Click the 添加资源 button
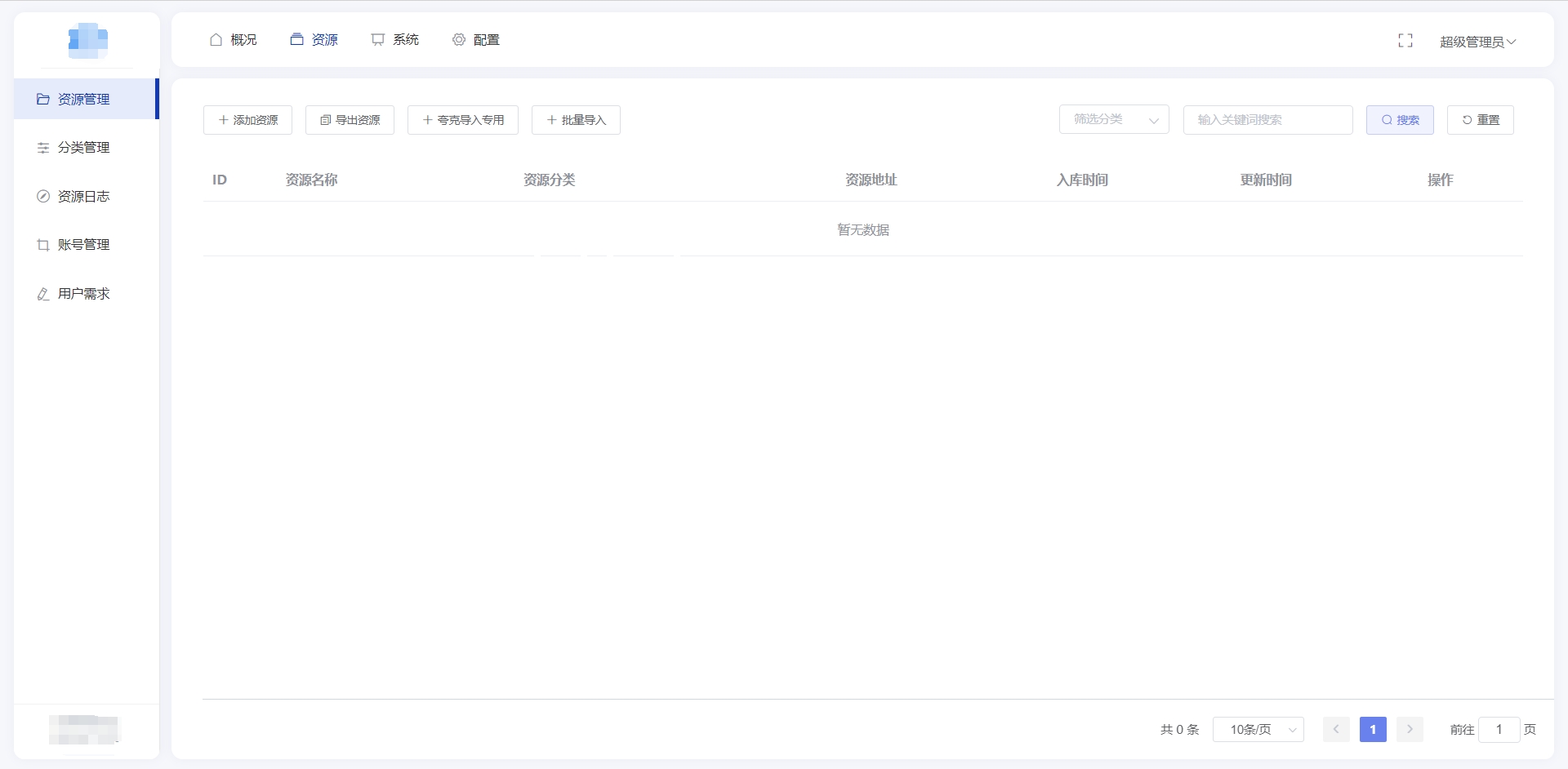The width and height of the screenshot is (1568, 769). pos(247,120)
